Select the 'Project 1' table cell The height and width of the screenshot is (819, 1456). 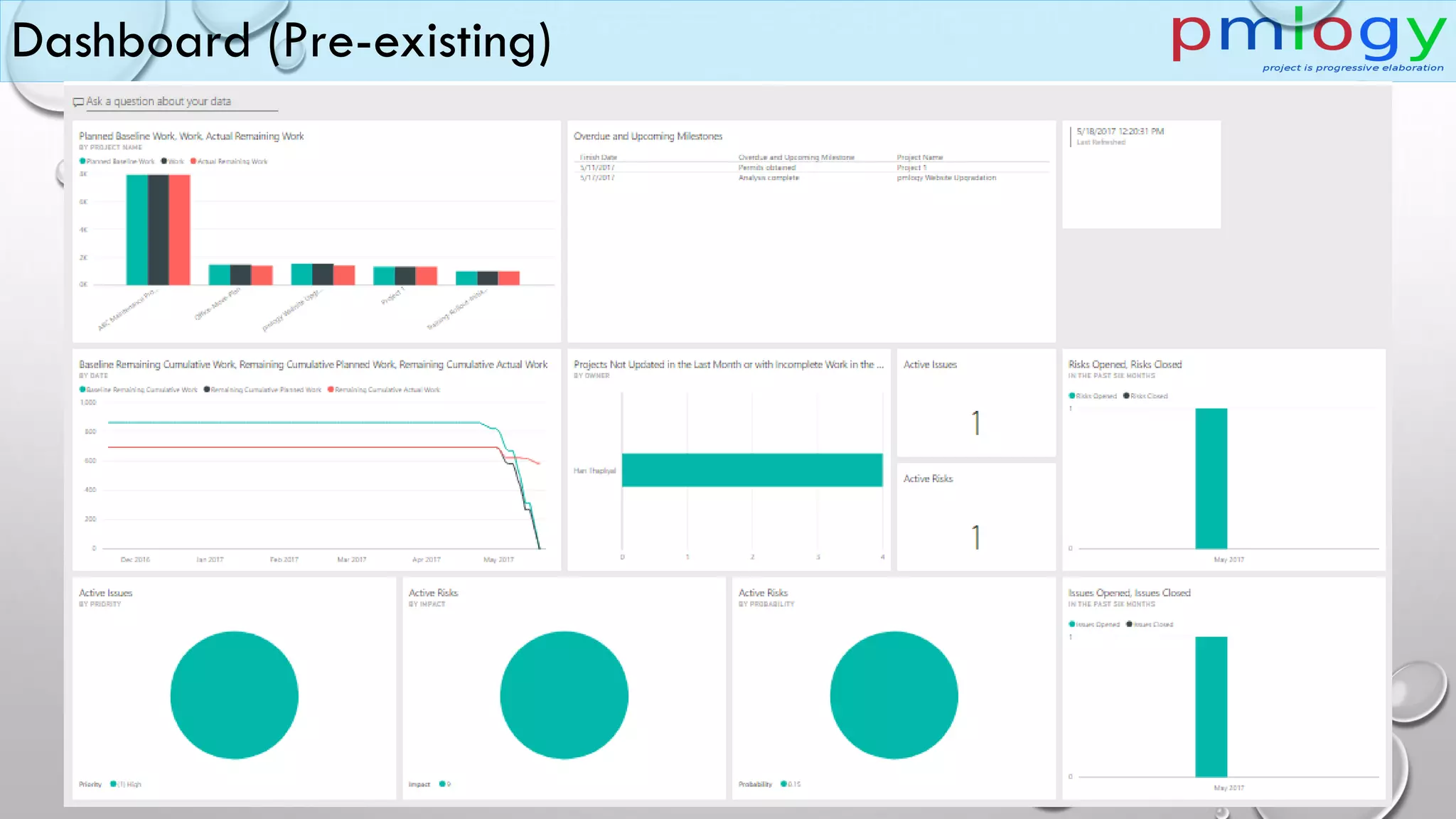pos(911,168)
